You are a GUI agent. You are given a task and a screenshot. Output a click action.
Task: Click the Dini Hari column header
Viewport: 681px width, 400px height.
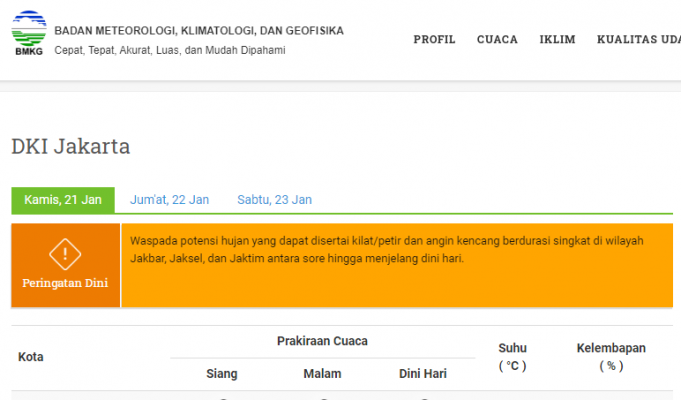point(423,374)
